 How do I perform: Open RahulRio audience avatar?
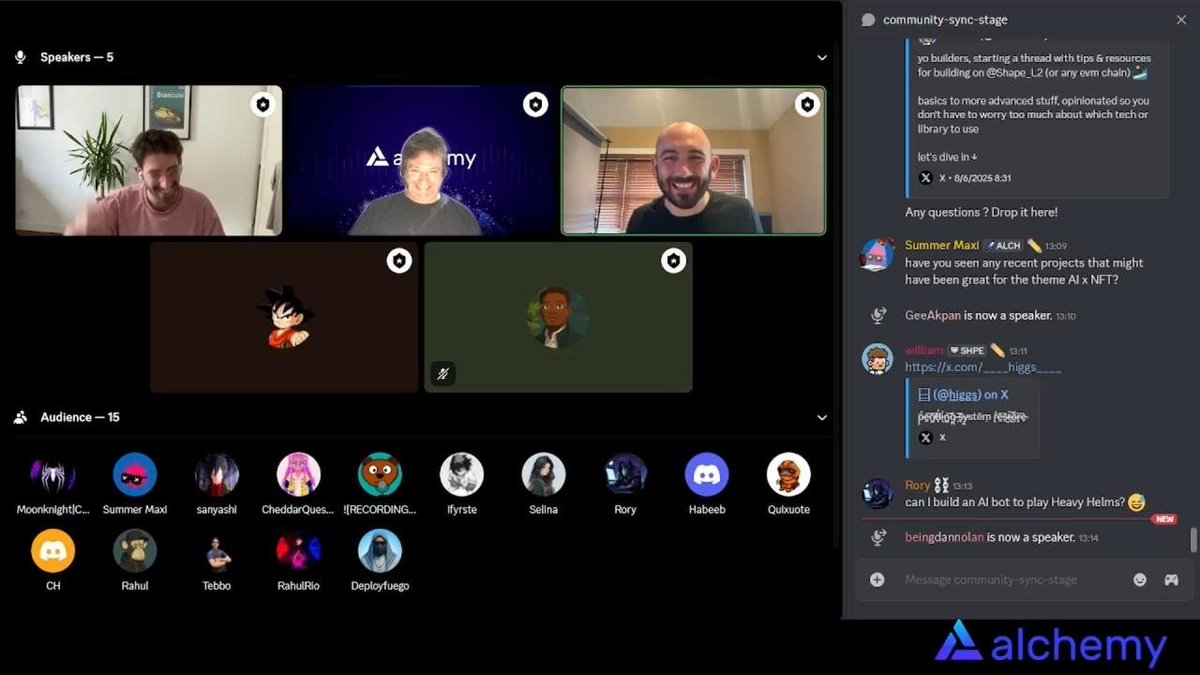point(298,550)
